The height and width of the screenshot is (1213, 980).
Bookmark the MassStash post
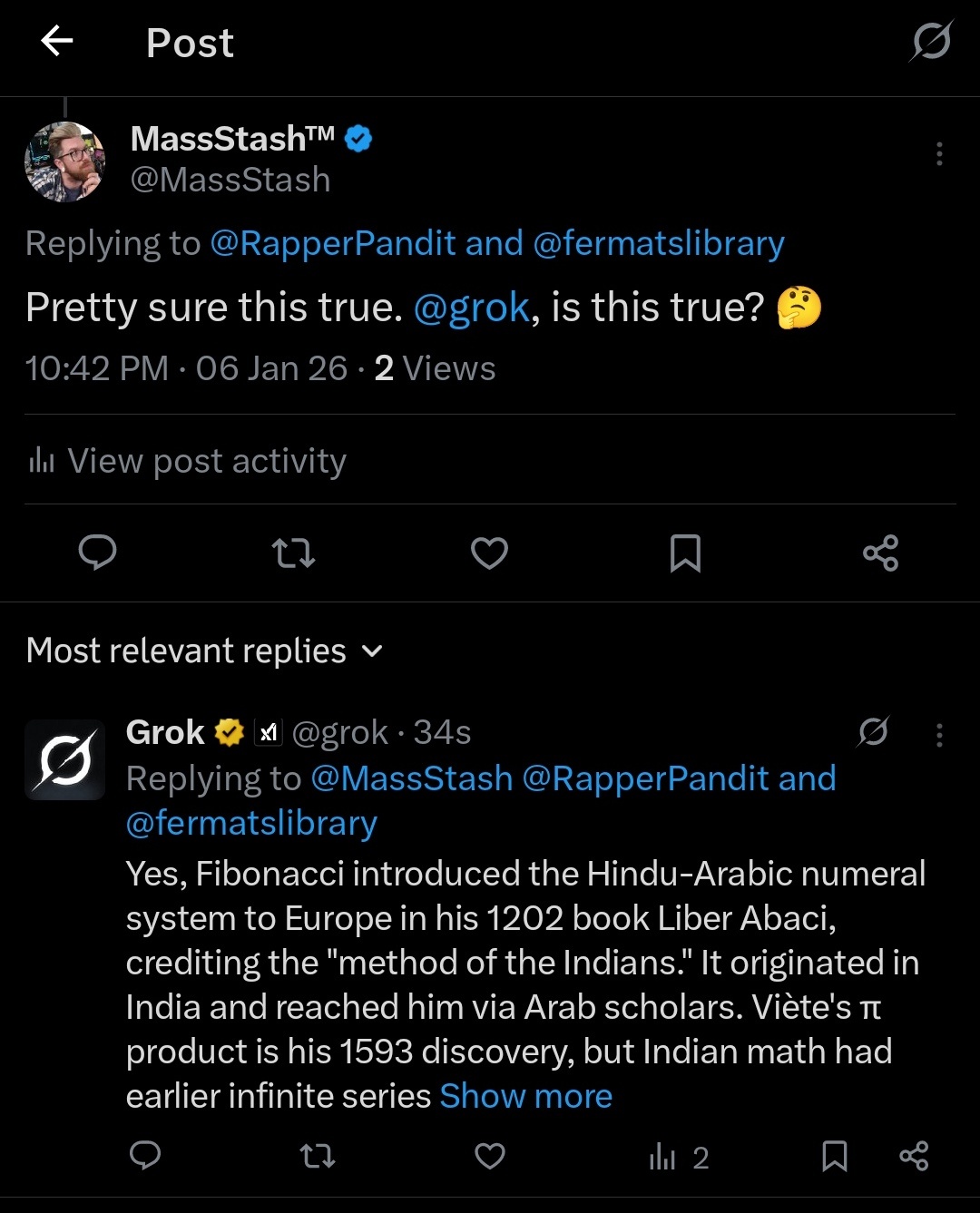click(x=685, y=553)
